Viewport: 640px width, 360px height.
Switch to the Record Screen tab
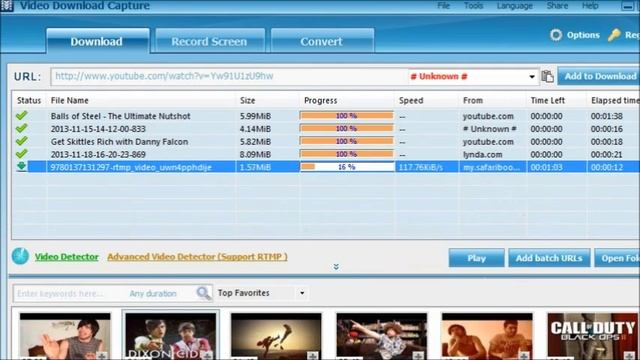pyautogui.click(x=210, y=41)
